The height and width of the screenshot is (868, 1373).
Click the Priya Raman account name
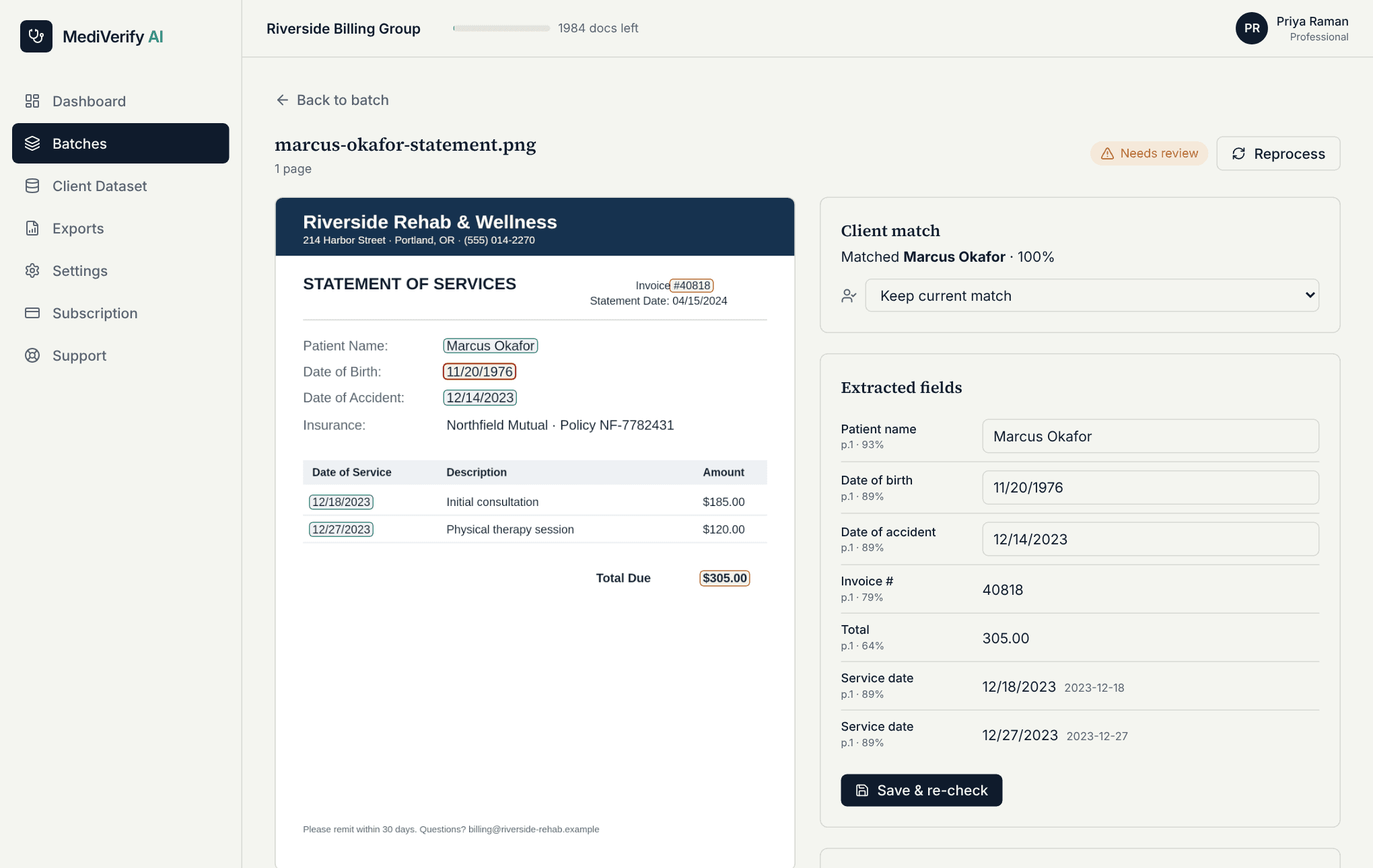coord(1312,22)
